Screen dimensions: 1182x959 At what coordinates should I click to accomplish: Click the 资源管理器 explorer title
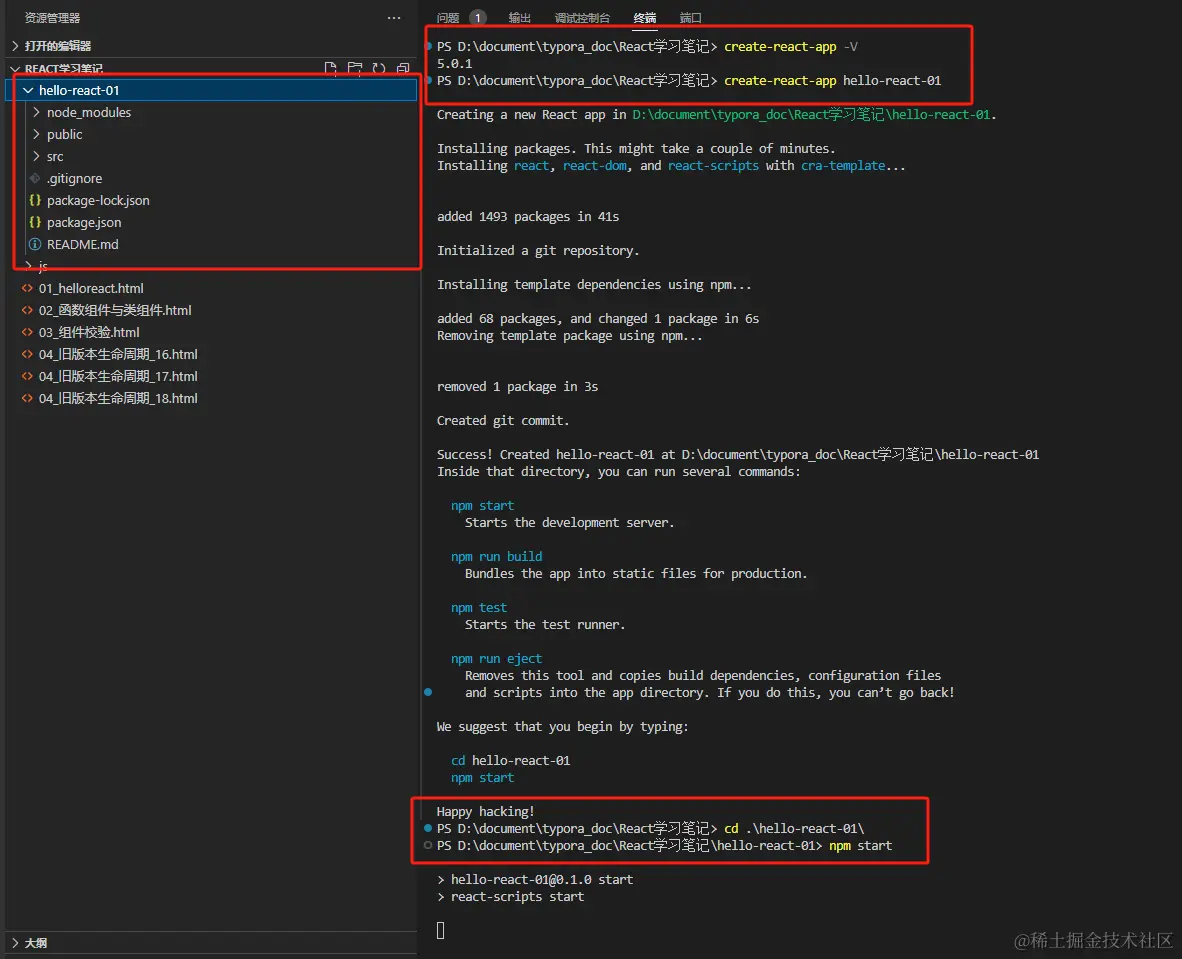[52, 17]
